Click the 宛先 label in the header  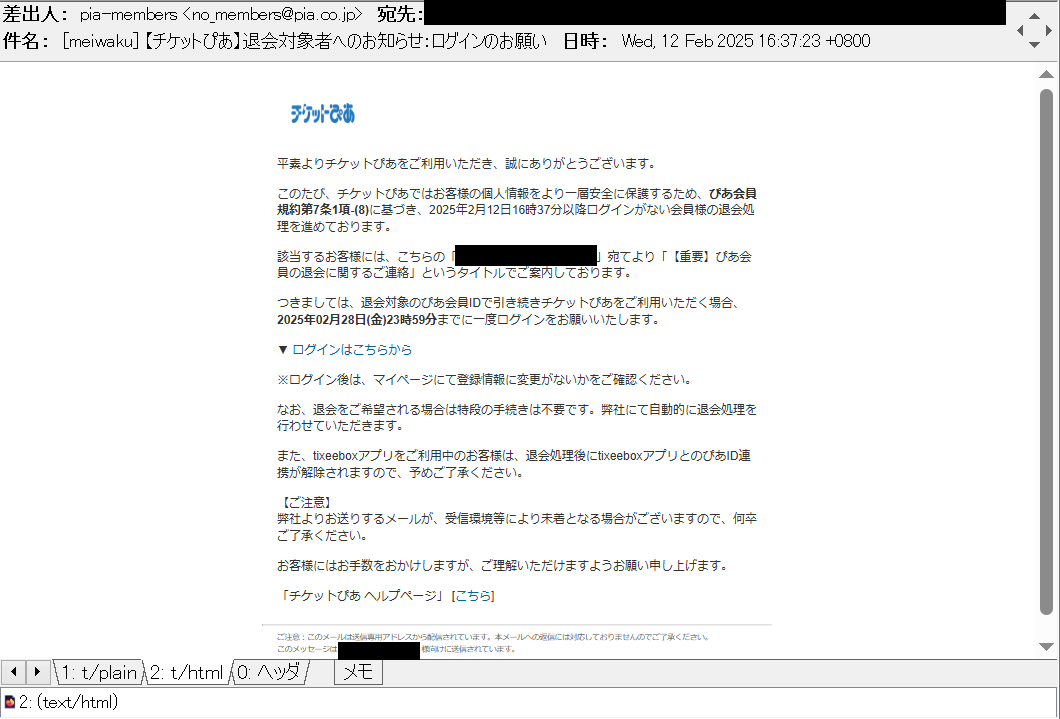tap(400, 14)
